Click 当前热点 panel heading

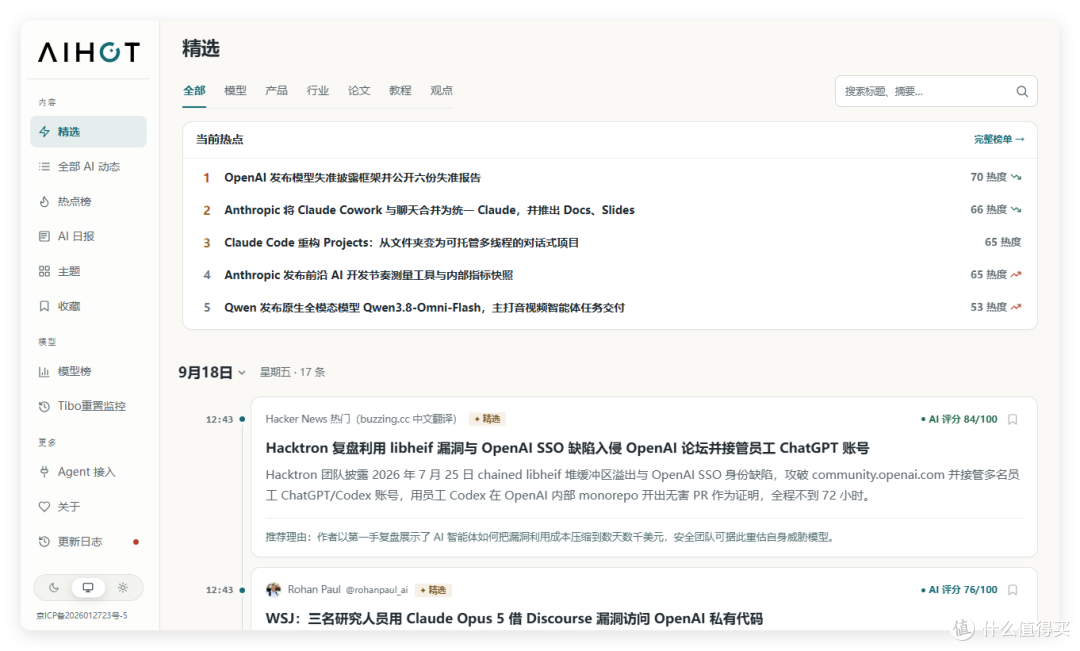coord(220,139)
